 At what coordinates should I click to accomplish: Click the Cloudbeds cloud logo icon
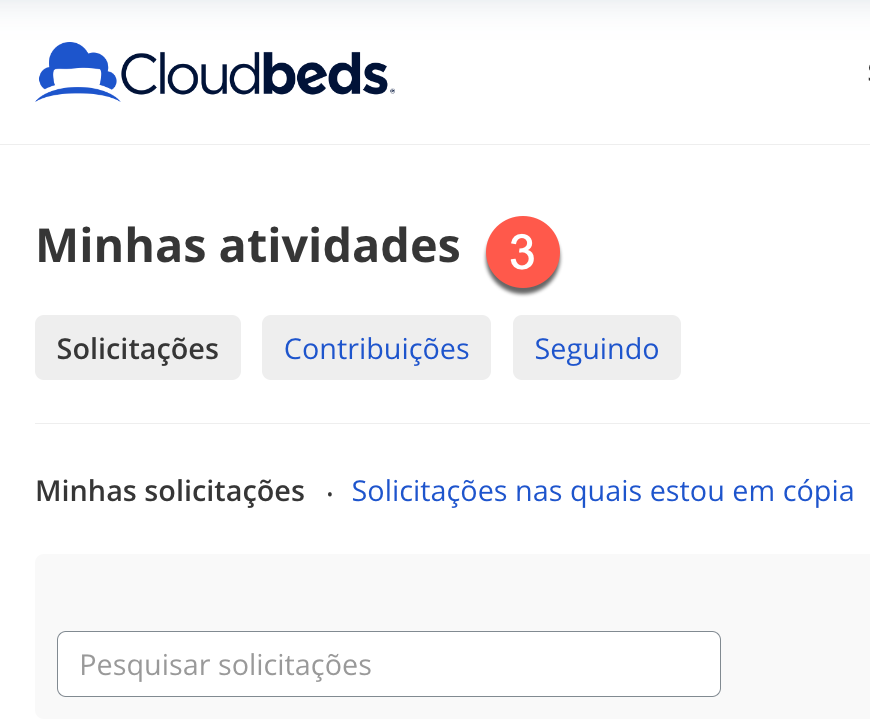(78, 71)
